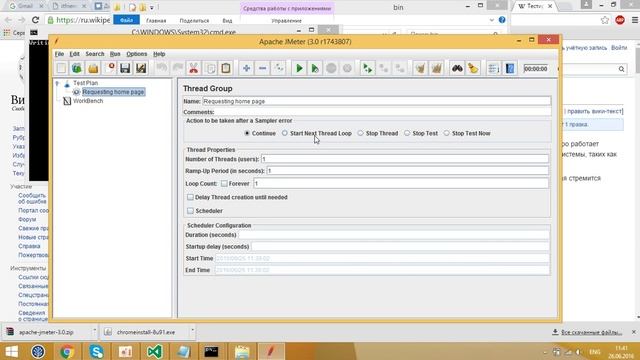Open apache-jmeter-3.0.zip download in Chrome bar
Viewport: 640px width, 360px height.
pyautogui.click(x=46, y=332)
